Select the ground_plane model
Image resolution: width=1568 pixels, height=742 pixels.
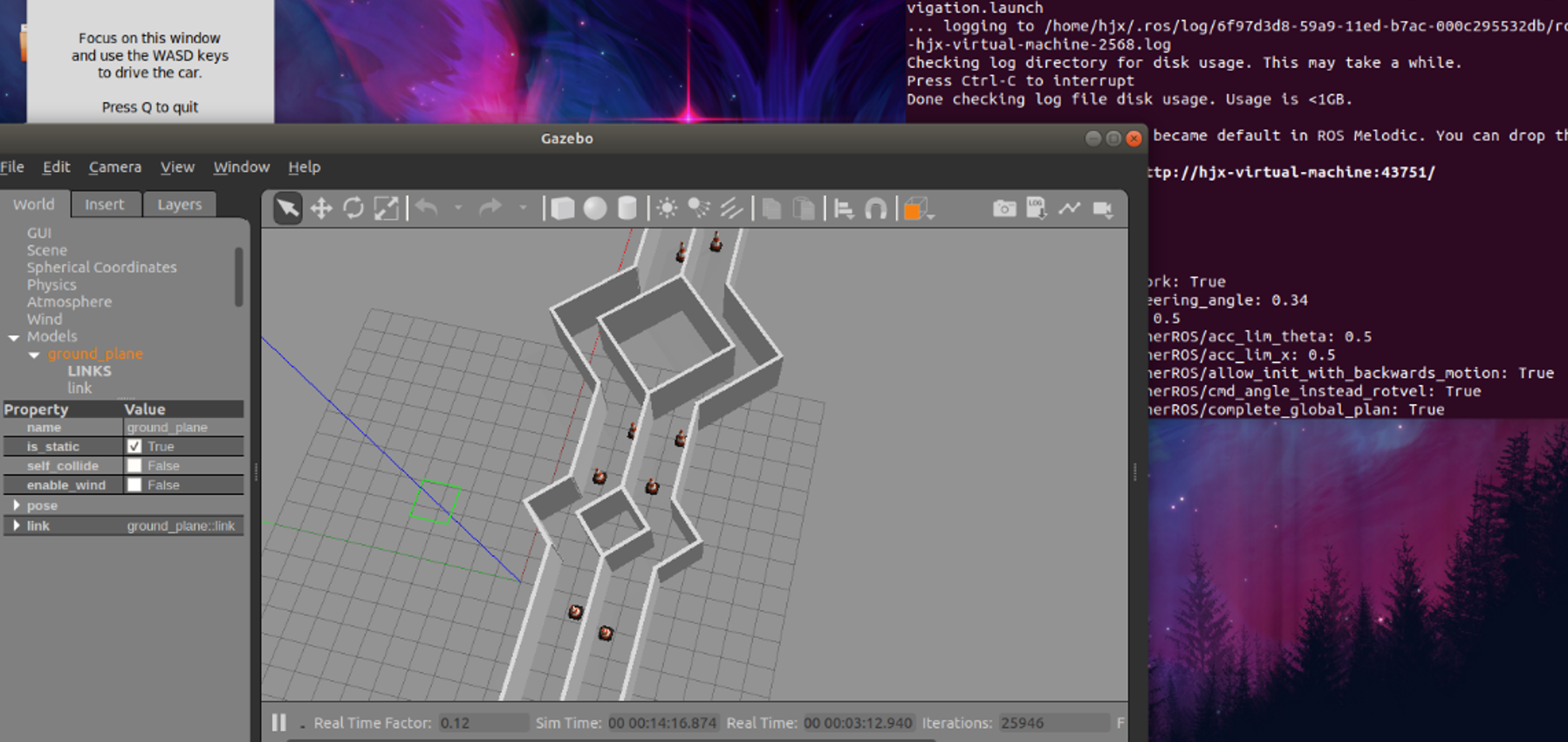[x=95, y=354]
